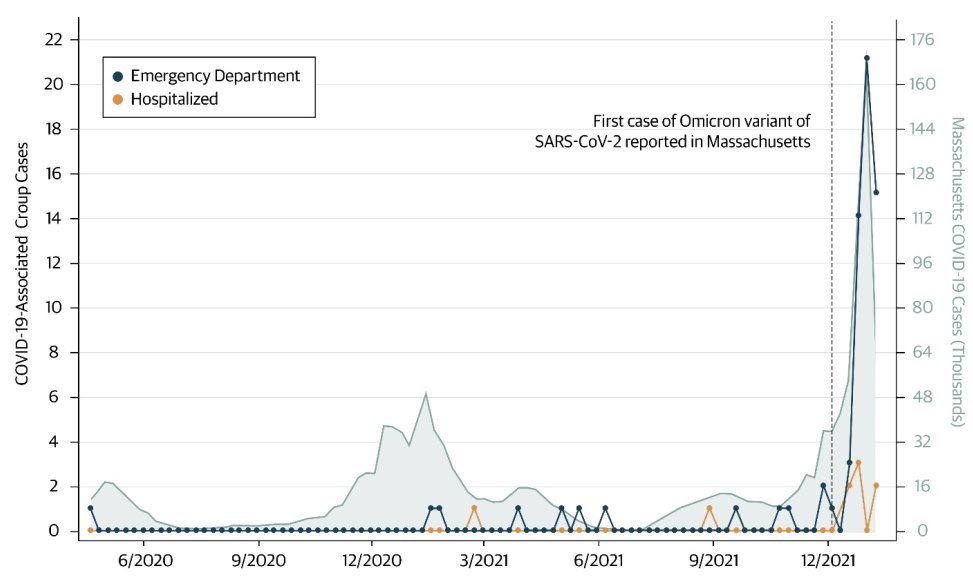Click the final orange Hospitalized data point
973x584 pixels.
point(876,486)
